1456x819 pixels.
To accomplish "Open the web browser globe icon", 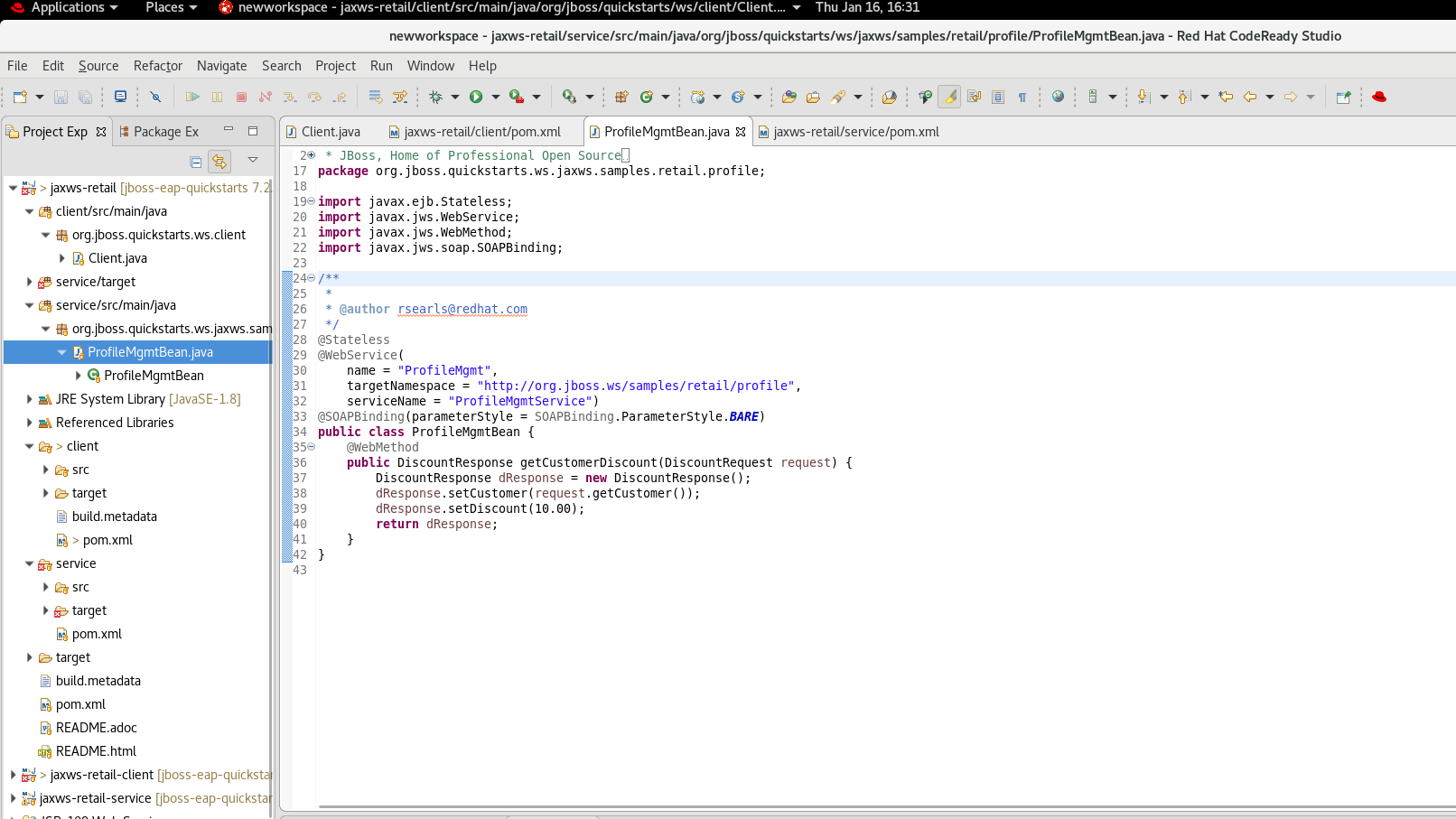I will point(1058,97).
